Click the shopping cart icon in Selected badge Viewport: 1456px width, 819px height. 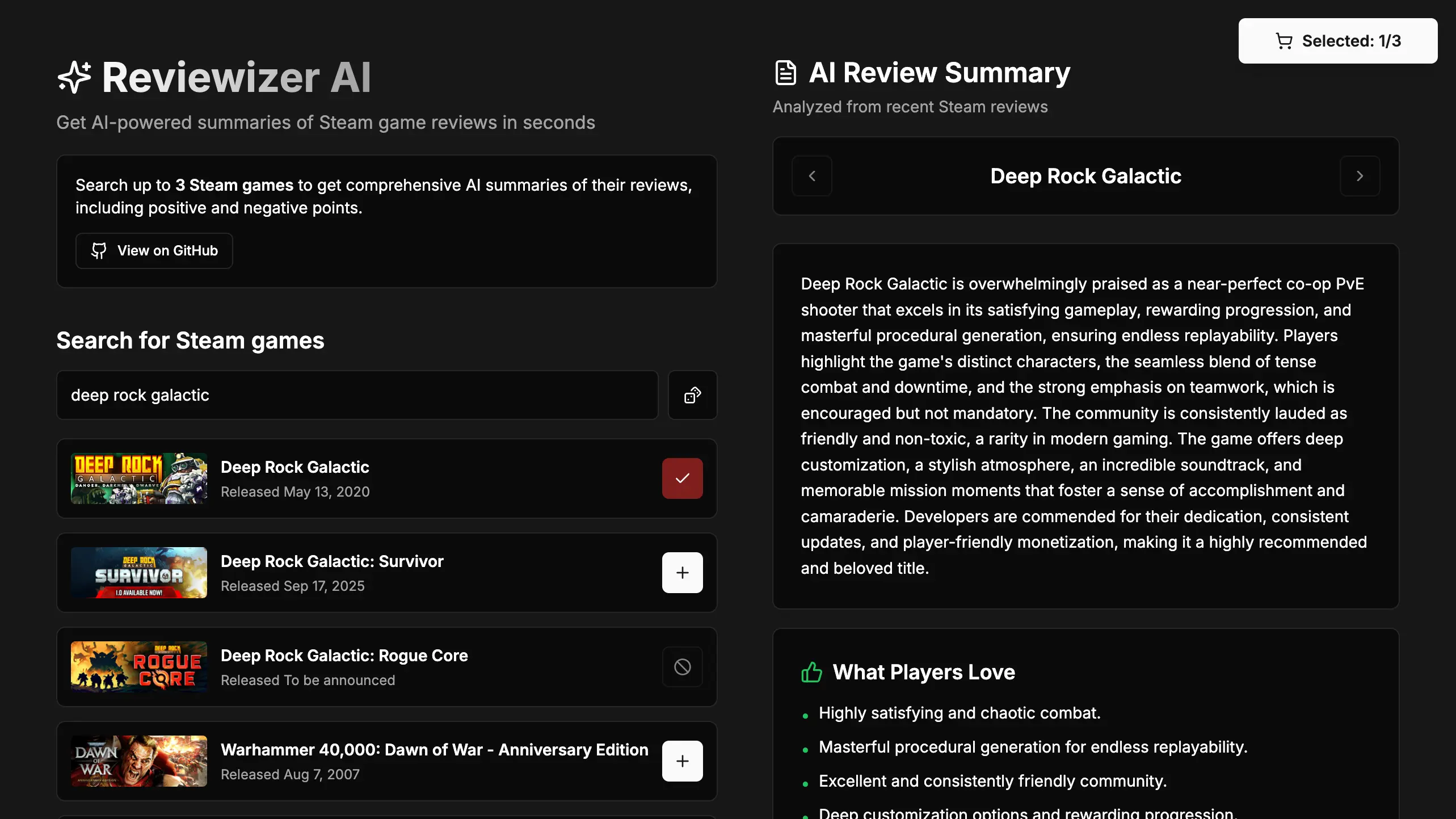point(1284,41)
